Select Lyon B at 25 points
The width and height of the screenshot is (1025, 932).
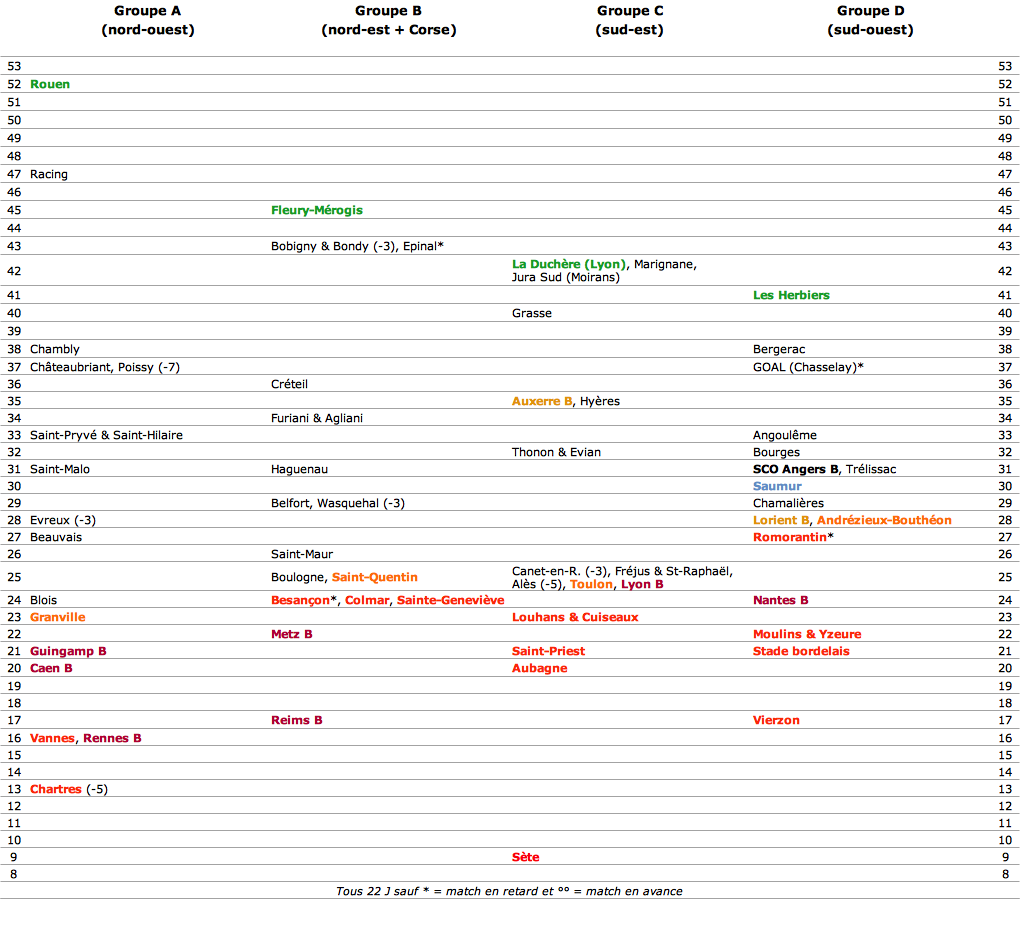tap(642, 584)
